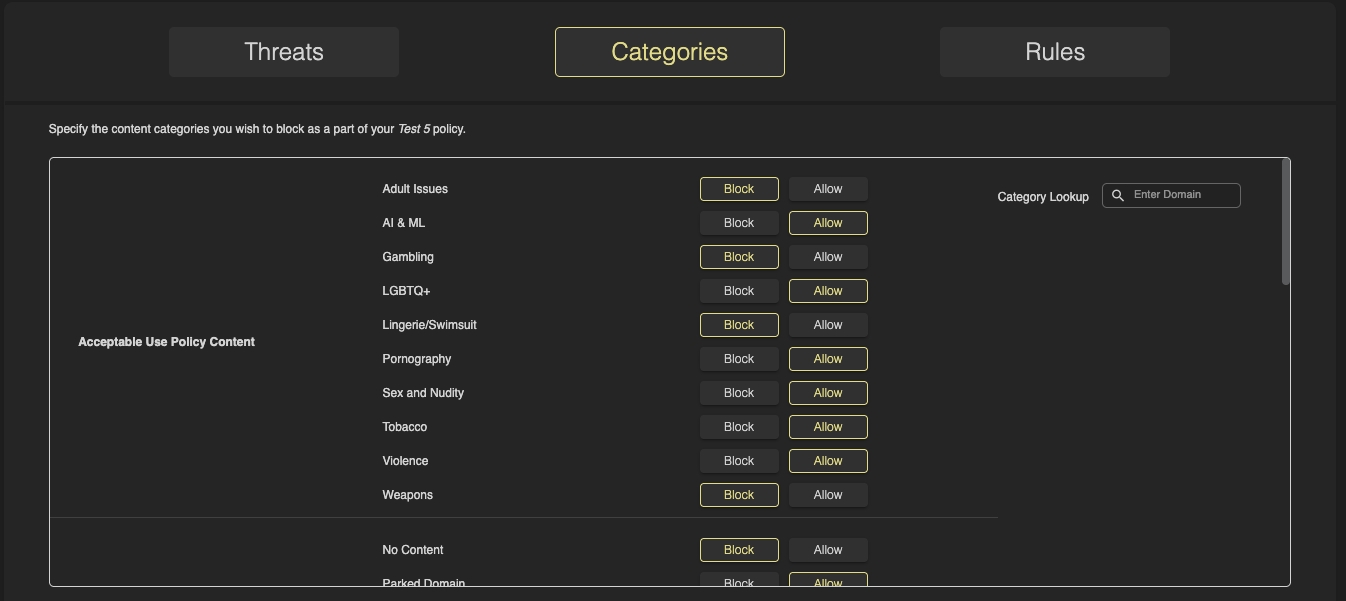Image resolution: width=1346 pixels, height=601 pixels.
Task: Set Lingerie/Swimsuit to Allow
Action: [x=828, y=325]
